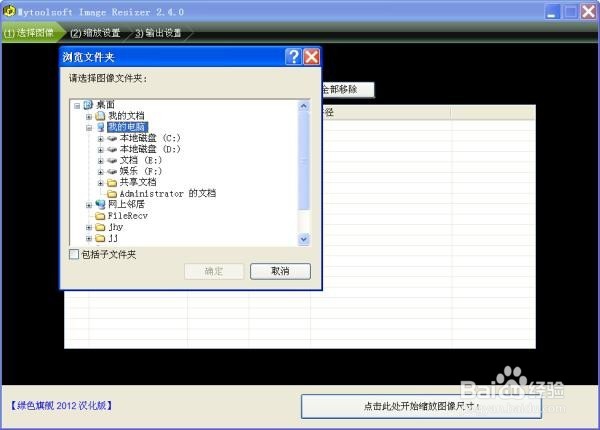Click the jhy folder icon
The height and width of the screenshot is (430, 600).
point(100,227)
